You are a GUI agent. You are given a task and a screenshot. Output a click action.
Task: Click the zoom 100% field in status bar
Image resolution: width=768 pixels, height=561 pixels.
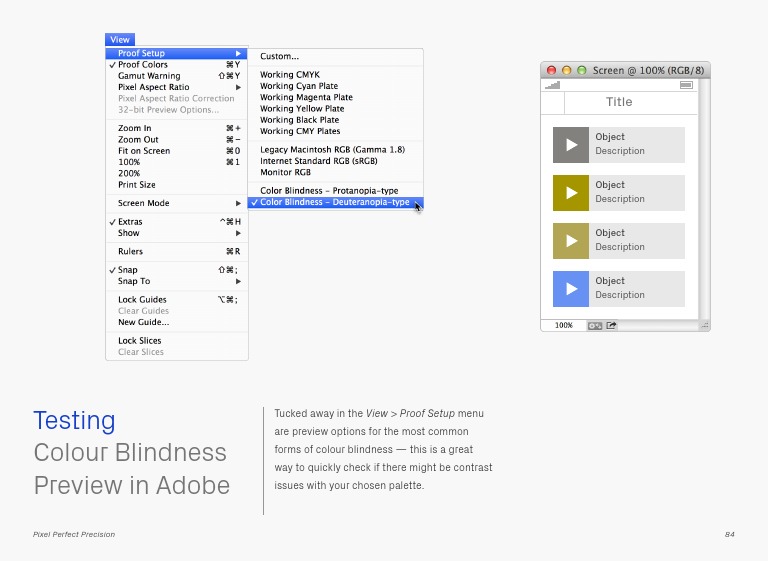click(x=564, y=325)
